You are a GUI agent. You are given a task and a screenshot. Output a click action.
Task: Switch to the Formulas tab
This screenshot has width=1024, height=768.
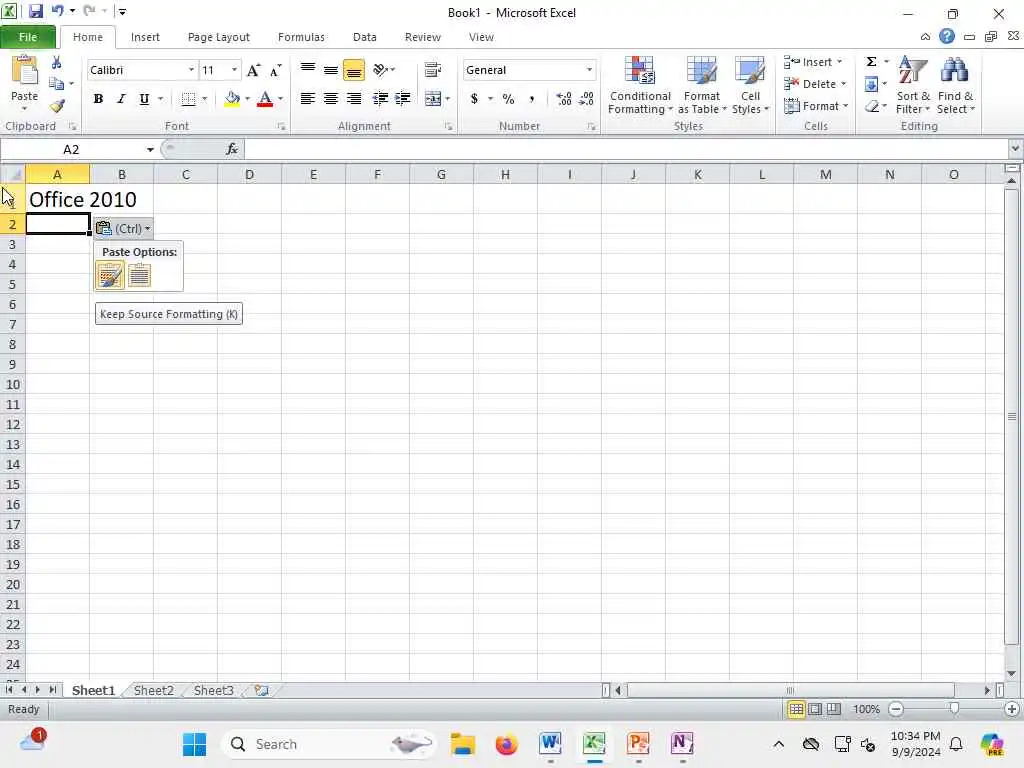pyautogui.click(x=301, y=37)
